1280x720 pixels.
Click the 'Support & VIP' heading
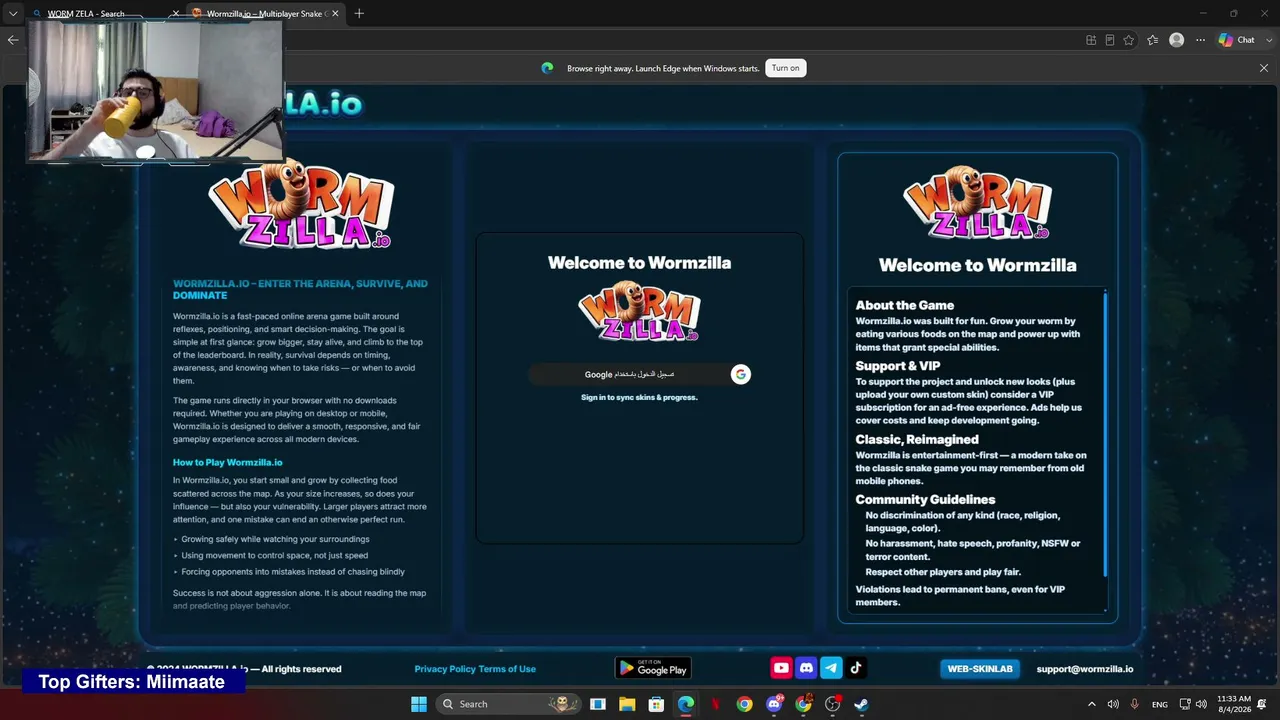[x=898, y=366]
